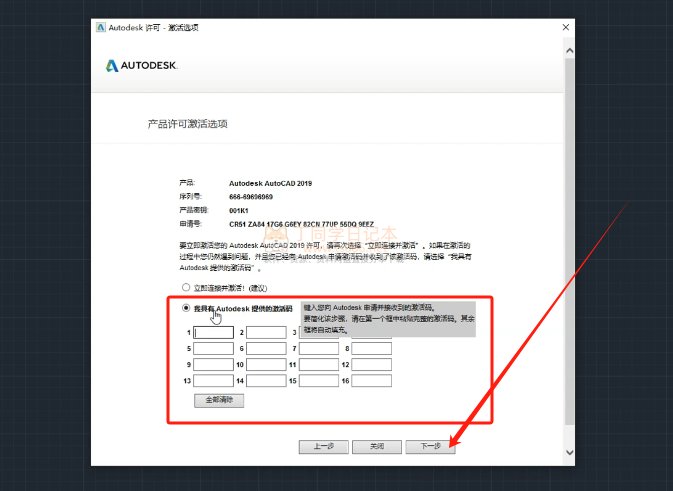
Task: Click the Autodesk icon in the title bar
Action: (100, 27)
